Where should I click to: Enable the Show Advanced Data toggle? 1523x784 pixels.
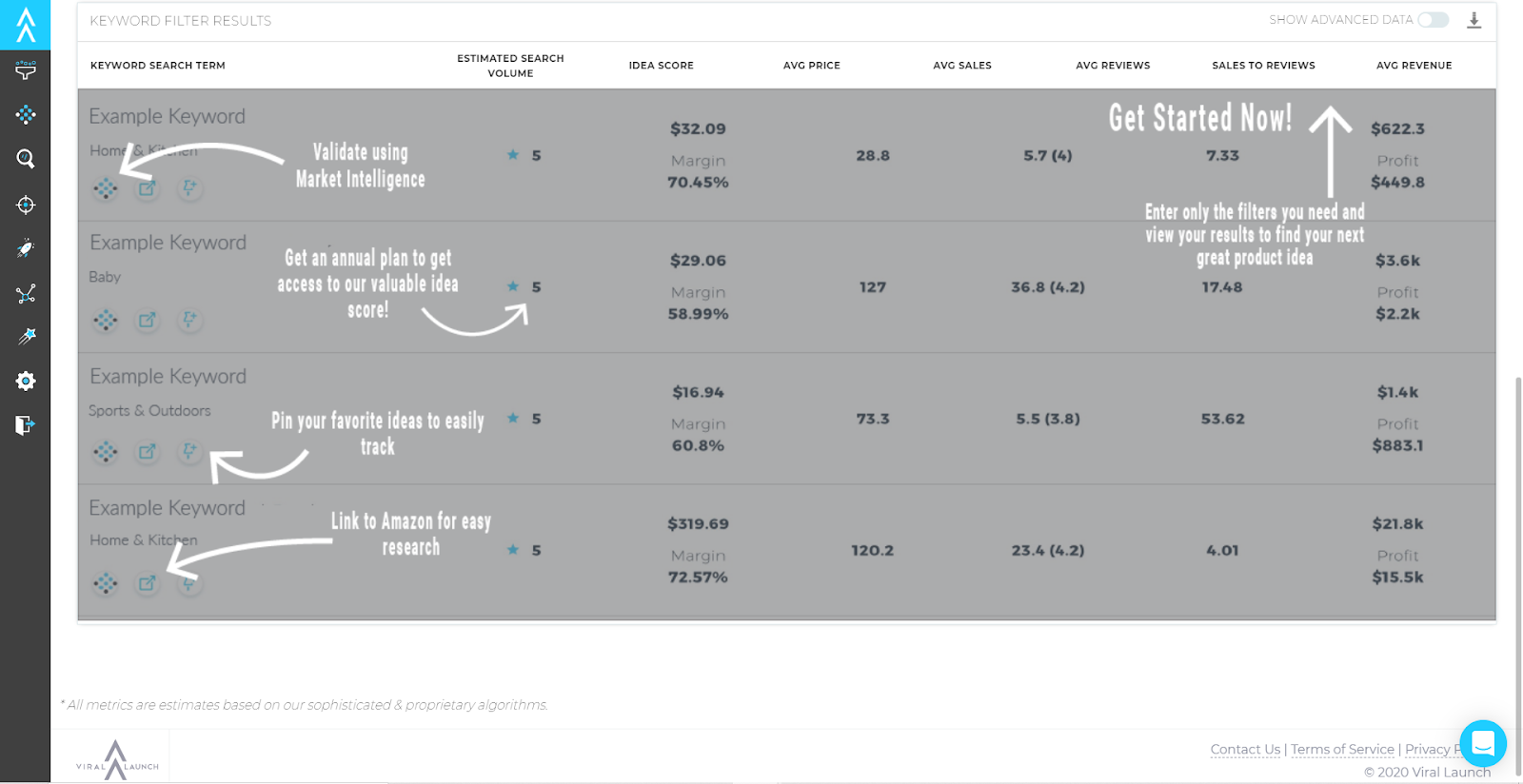(x=1433, y=19)
